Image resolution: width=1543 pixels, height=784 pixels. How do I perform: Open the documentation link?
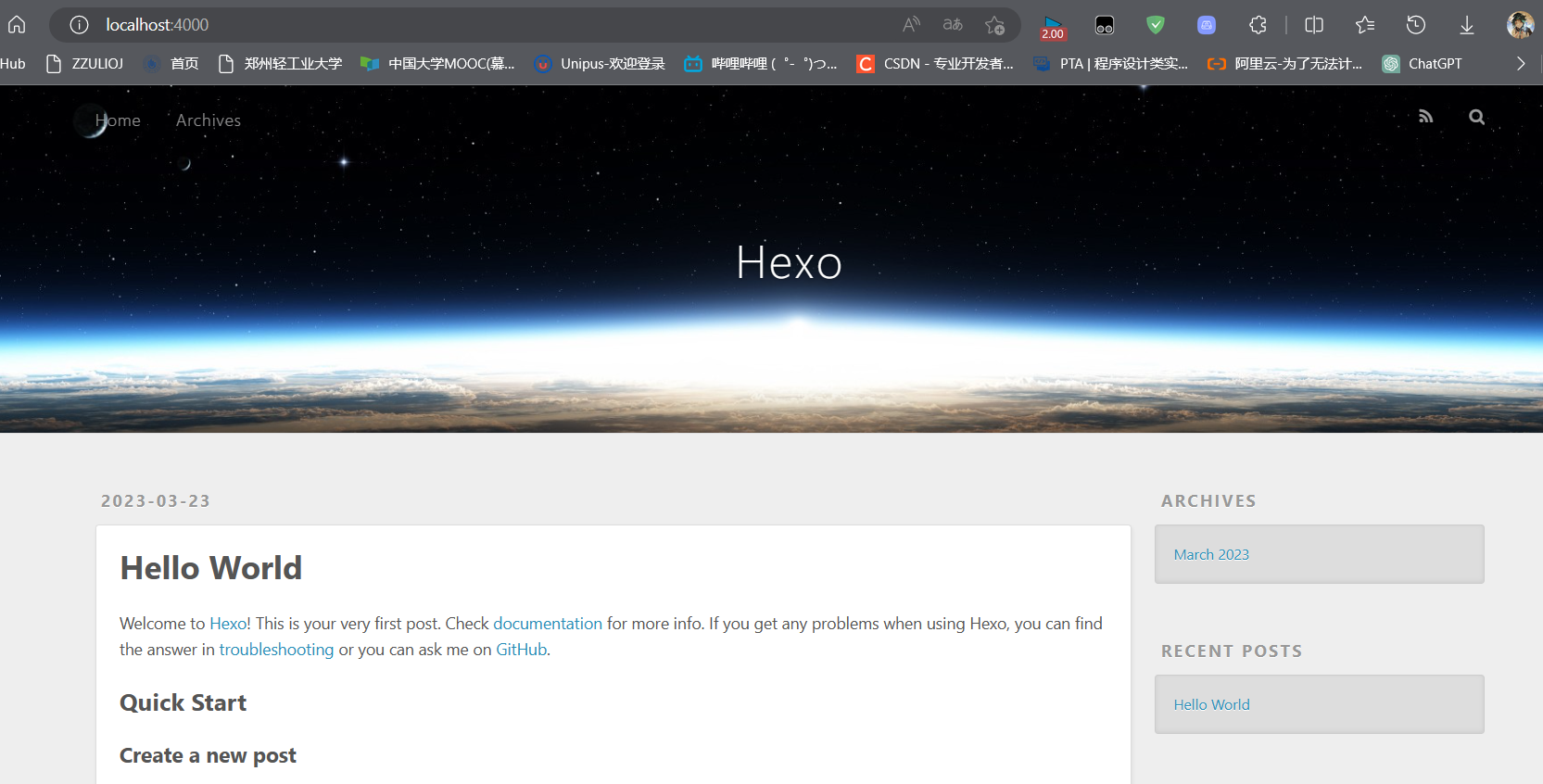[548, 624]
